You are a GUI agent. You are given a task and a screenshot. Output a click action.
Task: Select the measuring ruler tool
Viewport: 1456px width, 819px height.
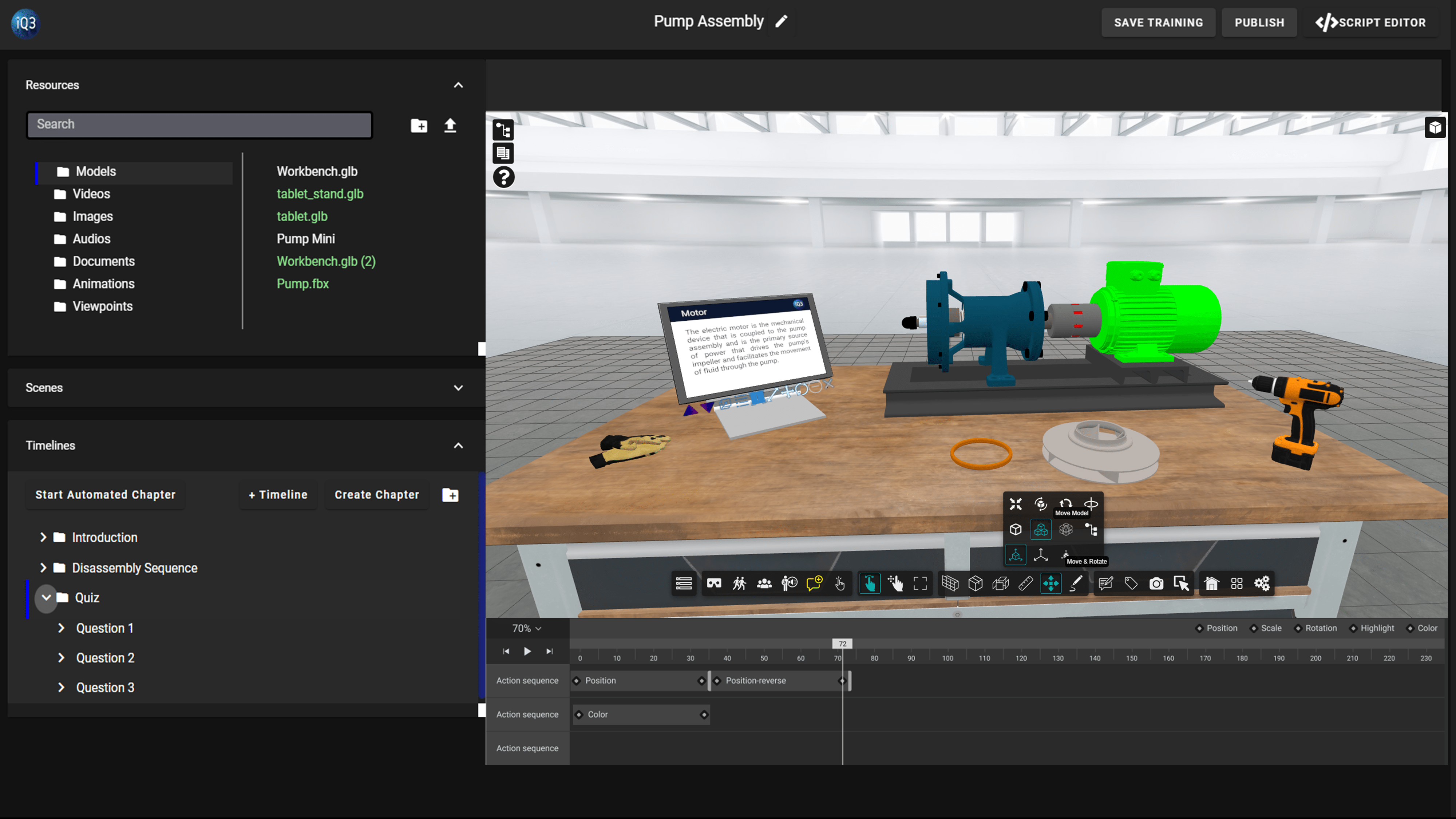click(1025, 583)
